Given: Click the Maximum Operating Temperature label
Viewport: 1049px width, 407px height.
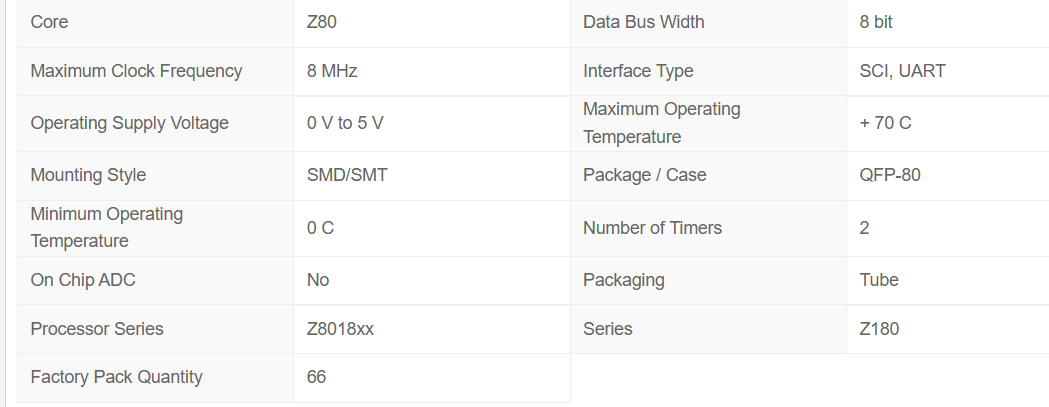Looking at the screenshot, I should [x=662, y=123].
